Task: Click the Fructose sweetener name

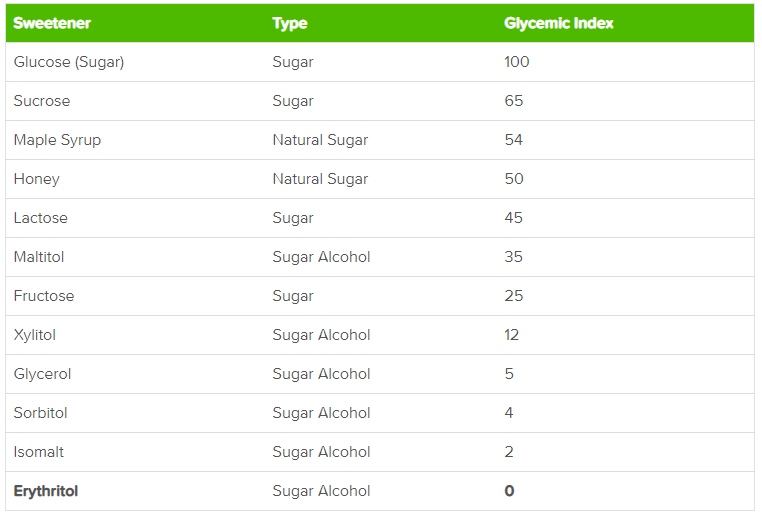Action: pyautogui.click(x=44, y=295)
